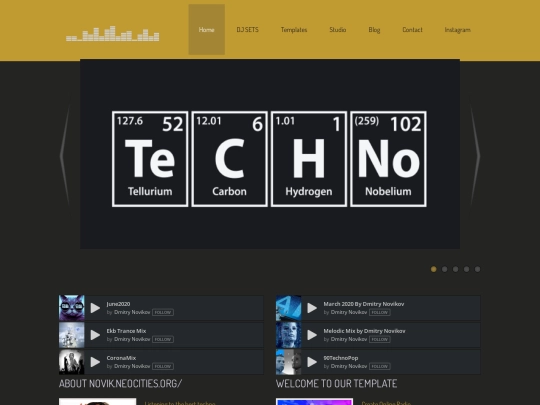Open March 2020 By Dmitry Novikov title
Viewport: 540px width, 405px height.
[x=364, y=304]
